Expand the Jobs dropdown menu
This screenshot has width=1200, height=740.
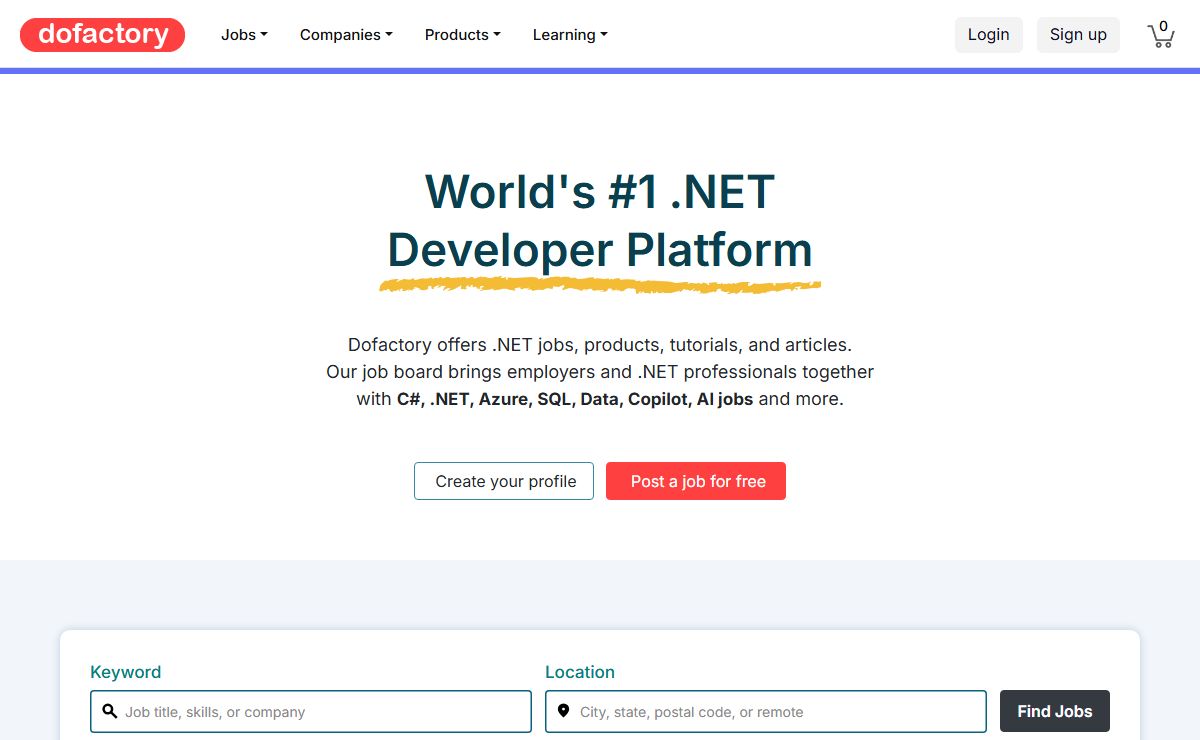click(244, 34)
